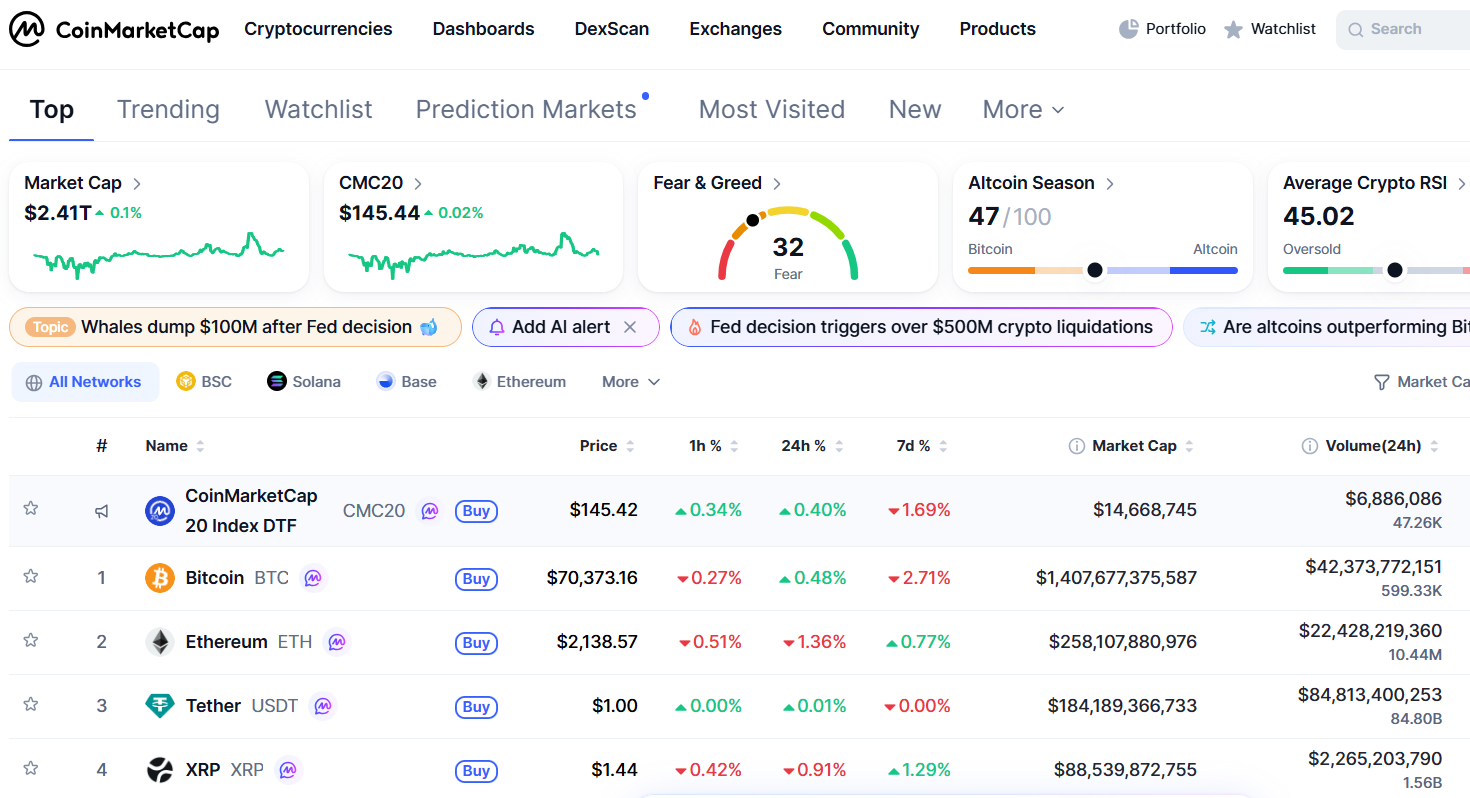Open the Fed decision liquidations news link
This screenshot has width=1470, height=798.
[921, 327]
